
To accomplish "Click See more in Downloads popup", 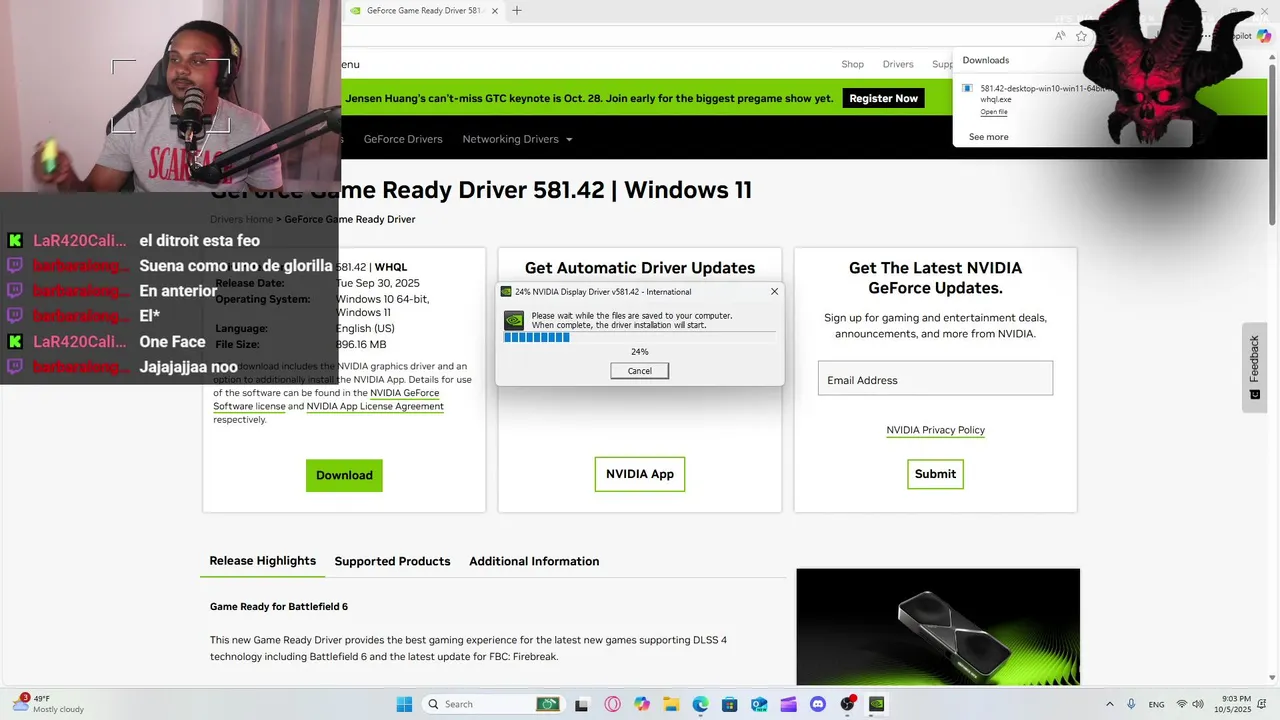I will coord(988,137).
